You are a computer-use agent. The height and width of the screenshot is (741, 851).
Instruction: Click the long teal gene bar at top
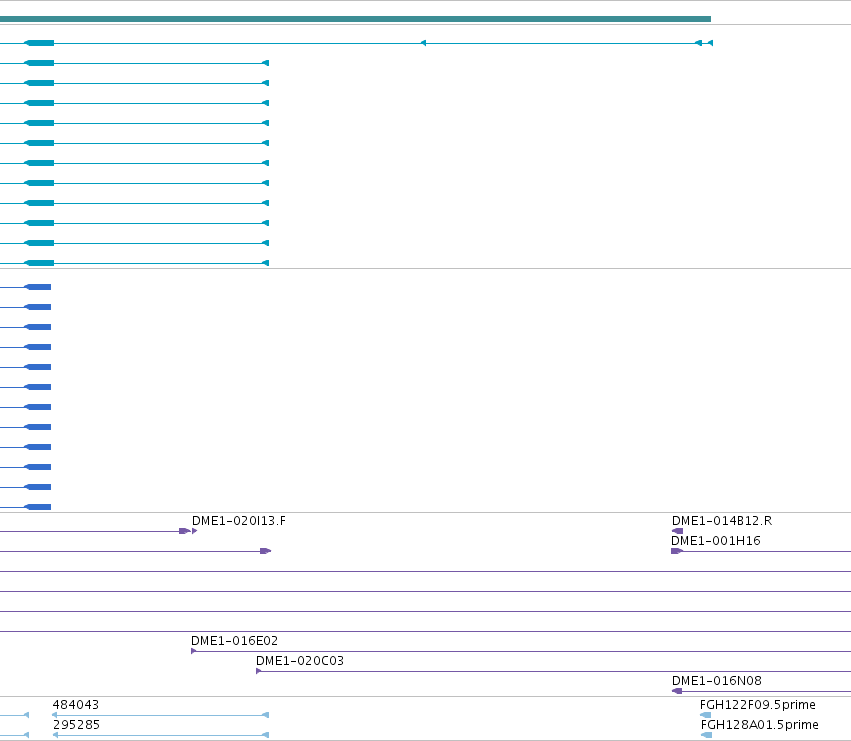click(x=355, y=19)
